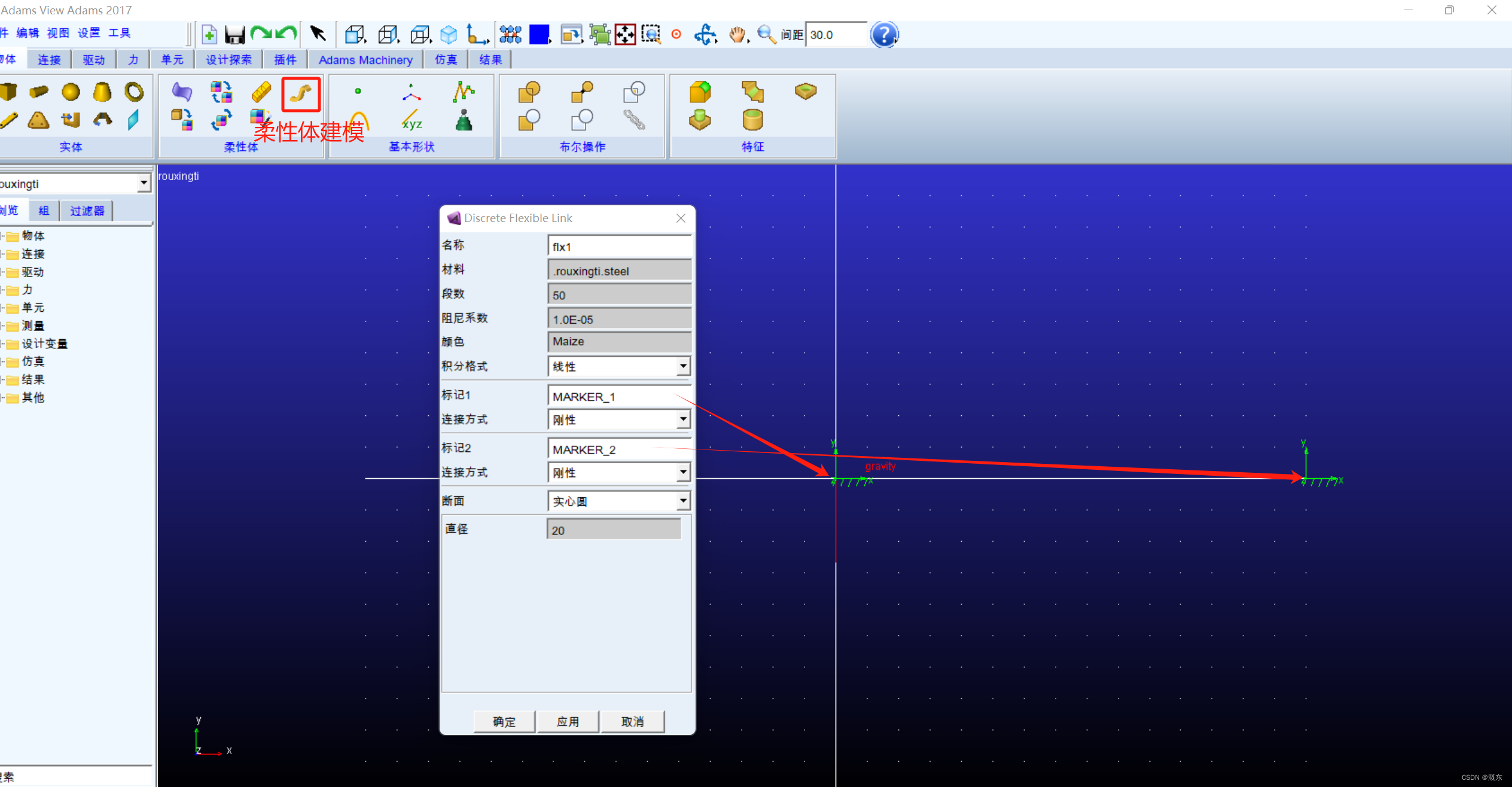Click the save database floppy icon
Image resolution: width=1512 pixels, height=787 pixels.
click(234, 35)
